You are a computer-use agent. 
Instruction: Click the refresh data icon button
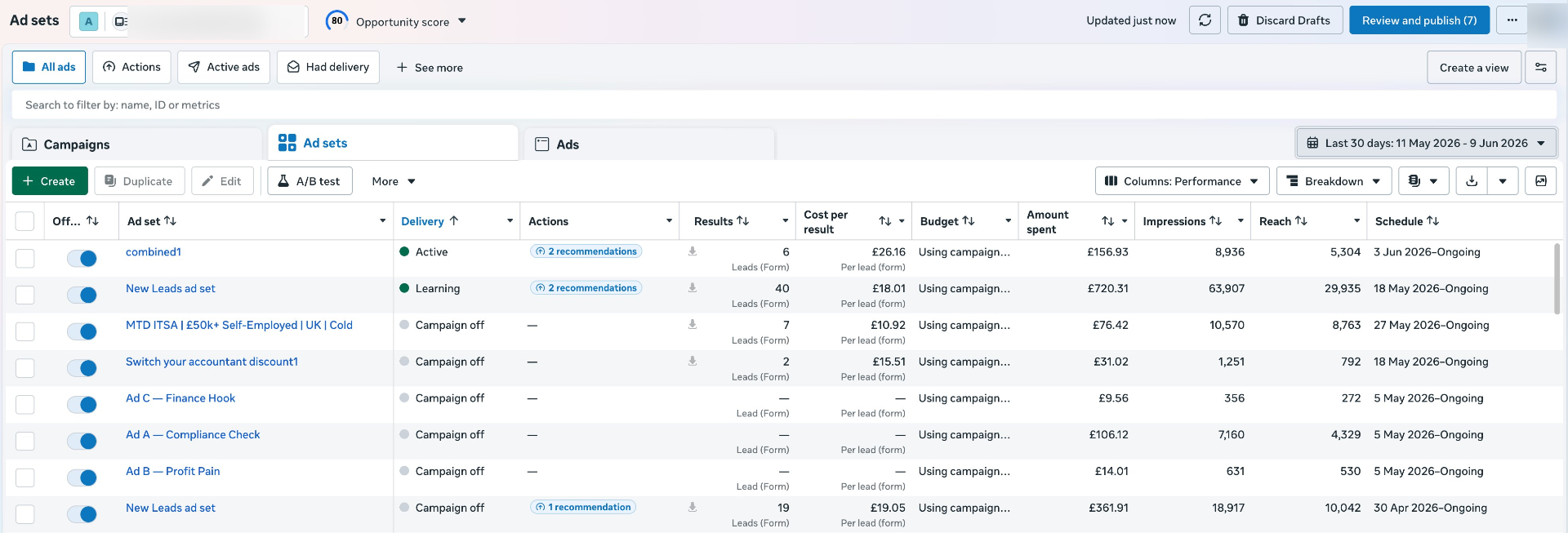pos(1205,20)
